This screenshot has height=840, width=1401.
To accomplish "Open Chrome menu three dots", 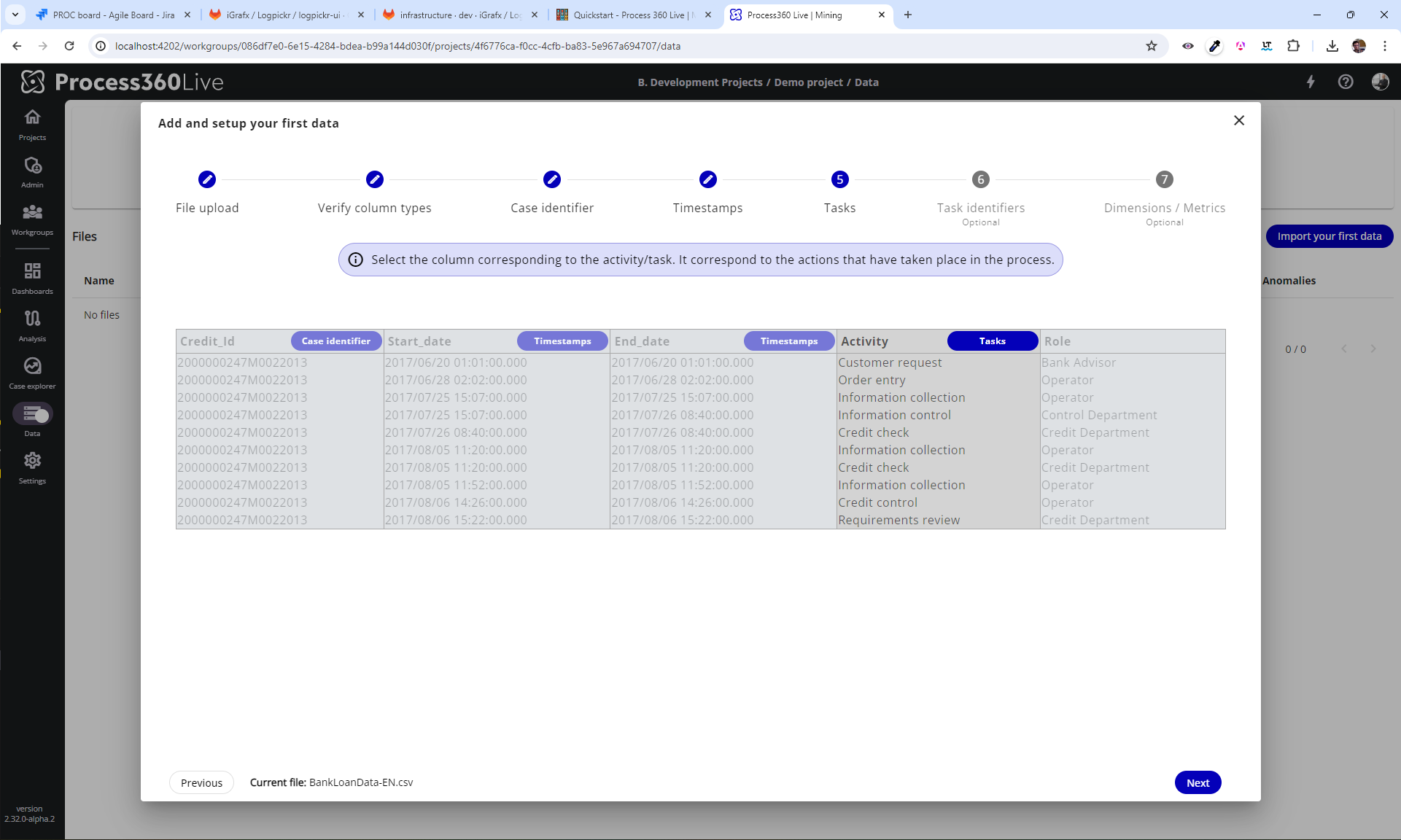I will tap(1384, 46).
